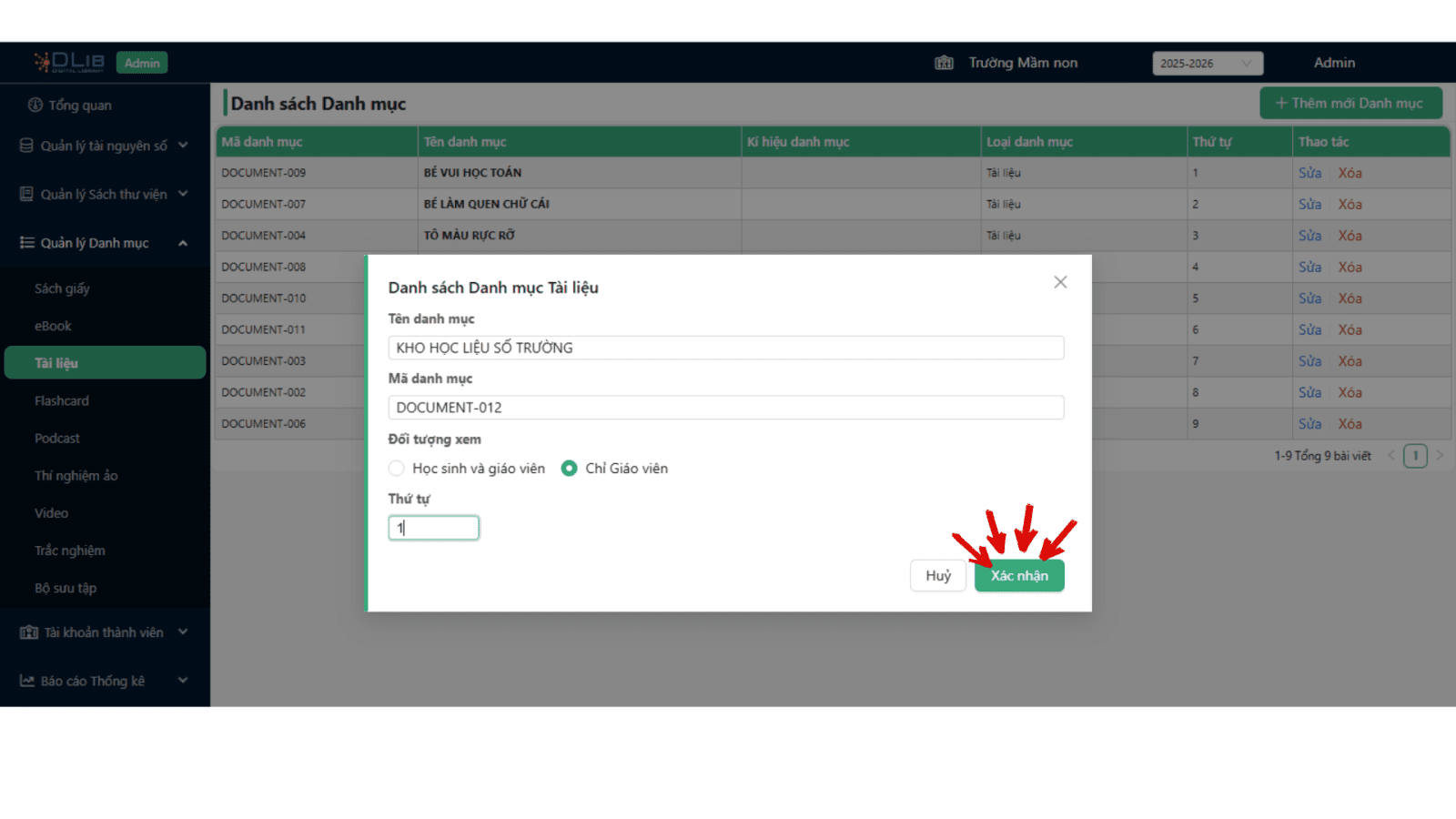
Task: Open the 2025-2026 school year dropdown
Action: (x=1207, y=63)
